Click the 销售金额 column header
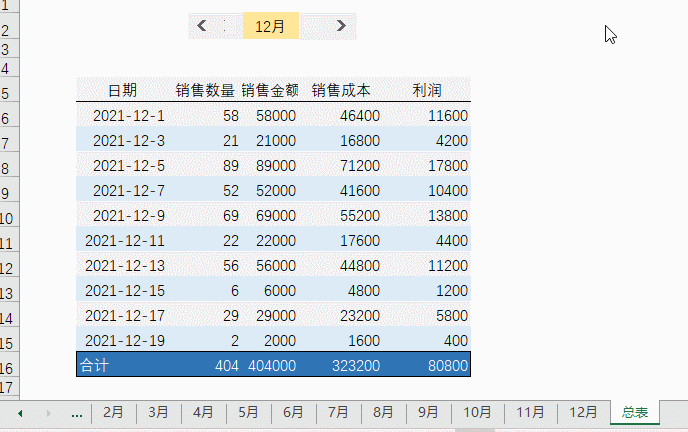The image size is (688, 432). (270, 90)
